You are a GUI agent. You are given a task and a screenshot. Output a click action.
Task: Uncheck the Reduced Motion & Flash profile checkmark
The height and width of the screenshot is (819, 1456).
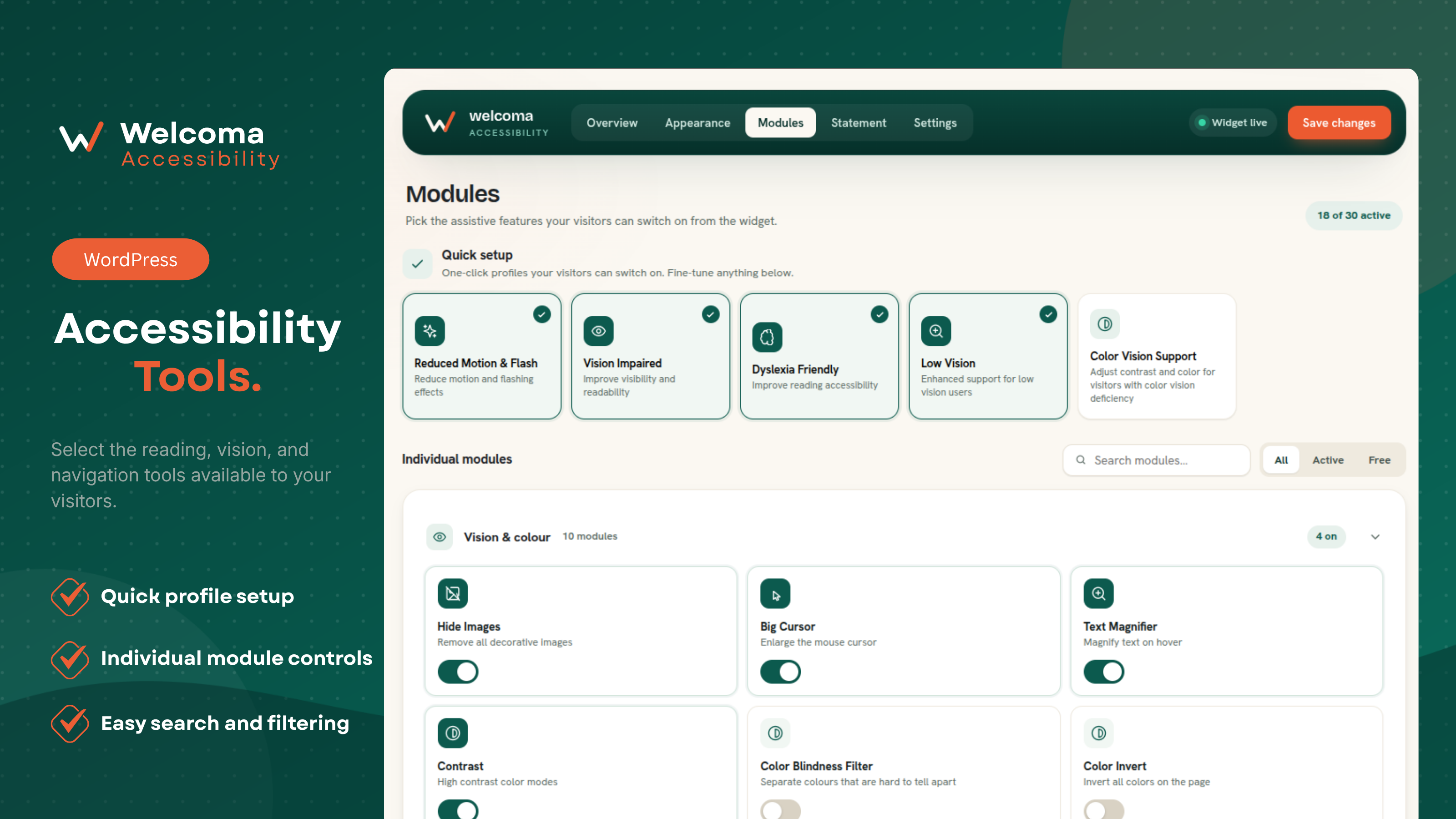click(x=542, y=314)
